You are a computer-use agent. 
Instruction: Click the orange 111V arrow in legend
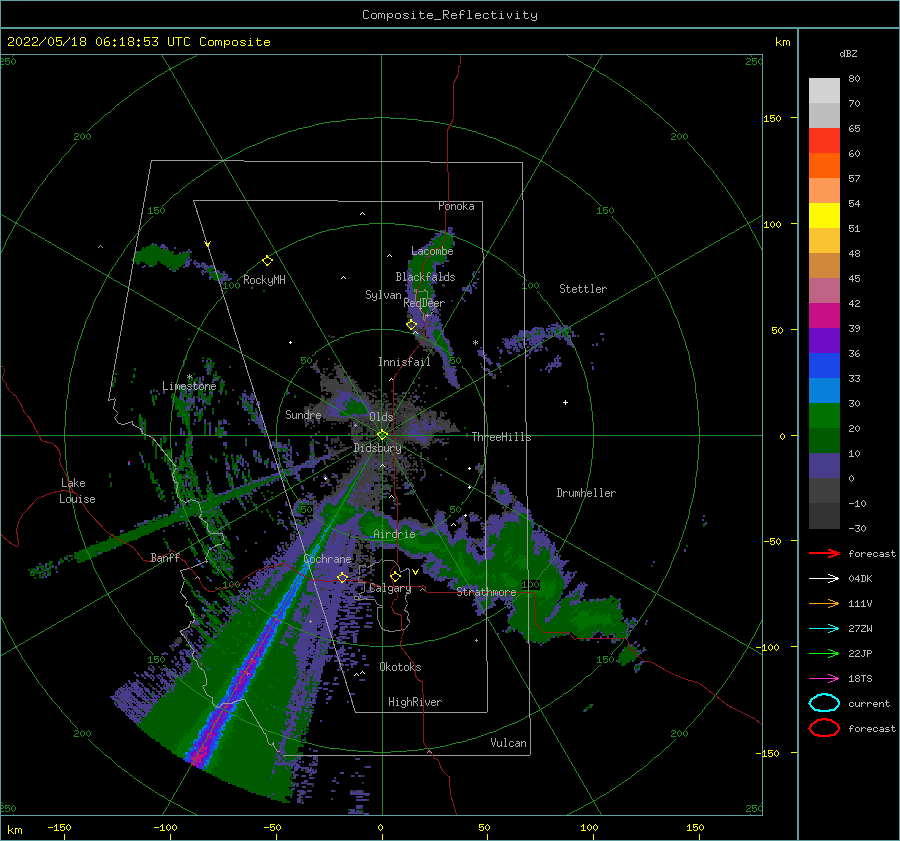click(x=824, y=603)
